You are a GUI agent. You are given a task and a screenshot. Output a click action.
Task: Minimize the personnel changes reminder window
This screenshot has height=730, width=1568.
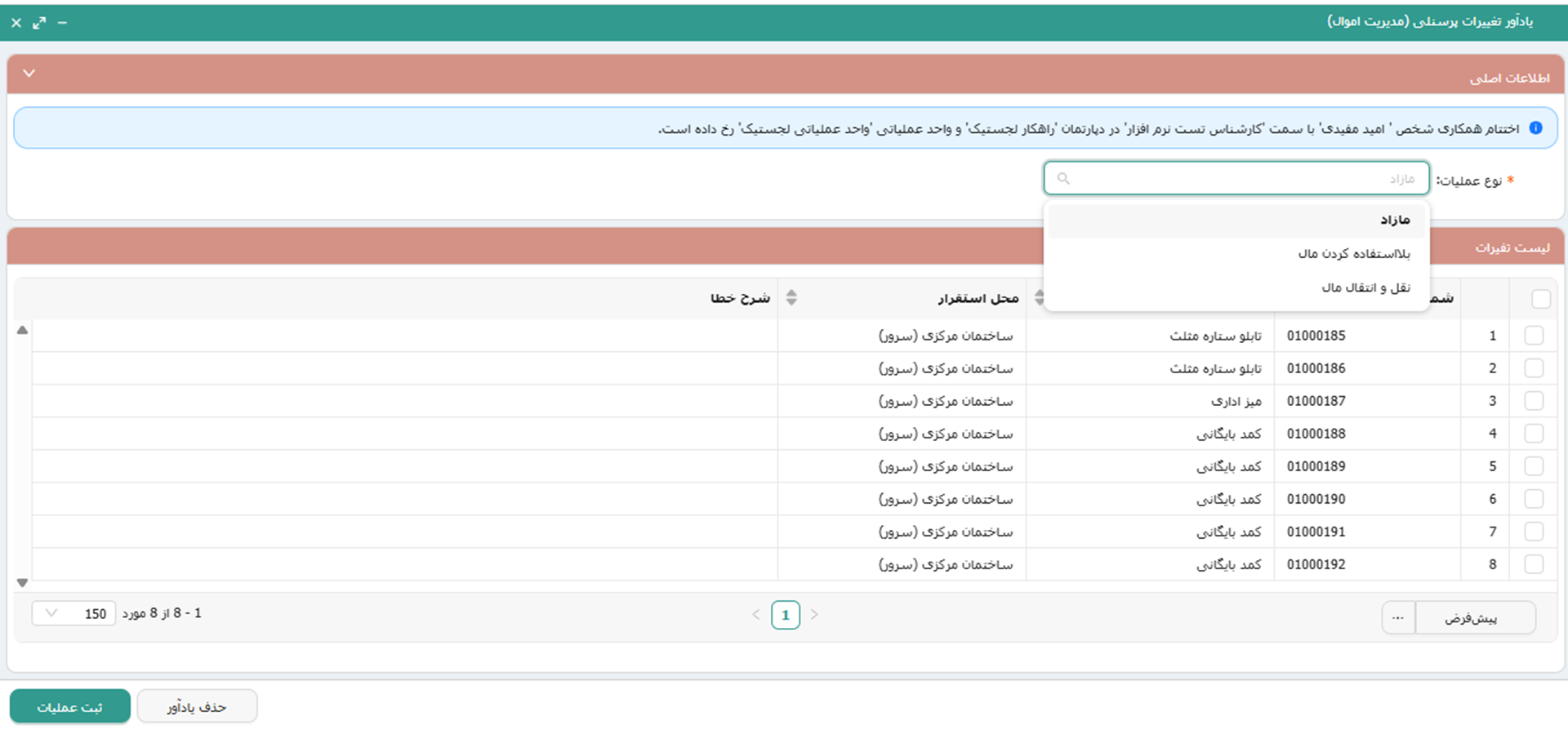(x=62, y=23)
